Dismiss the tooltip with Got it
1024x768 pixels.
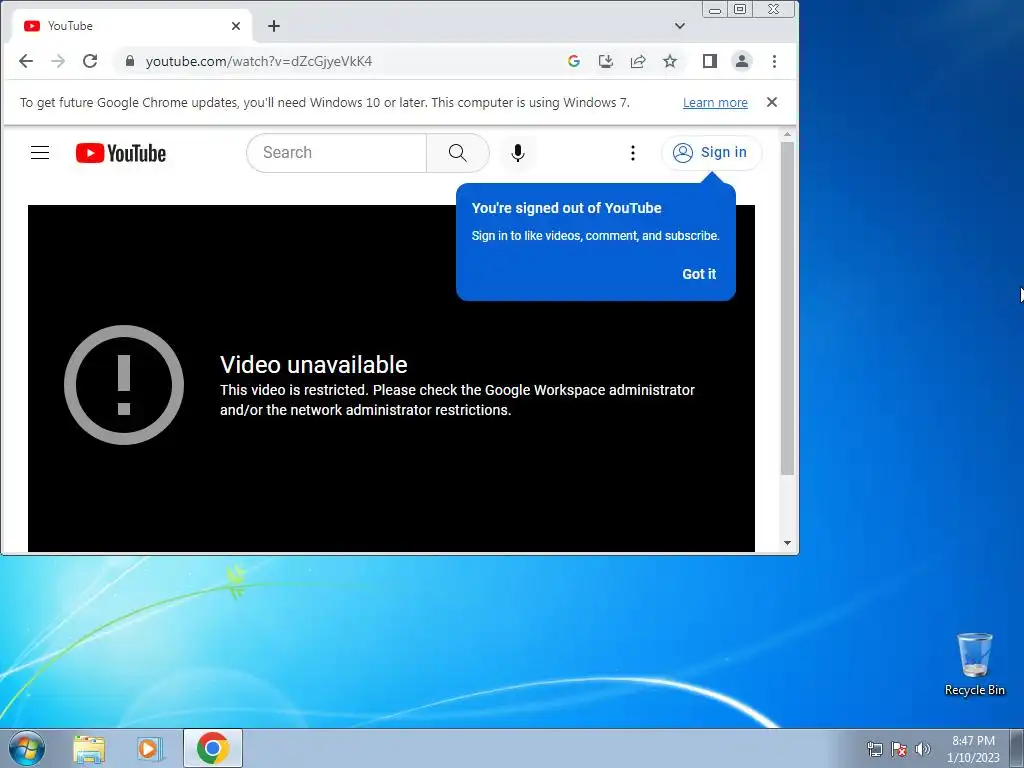pos(699,274)
